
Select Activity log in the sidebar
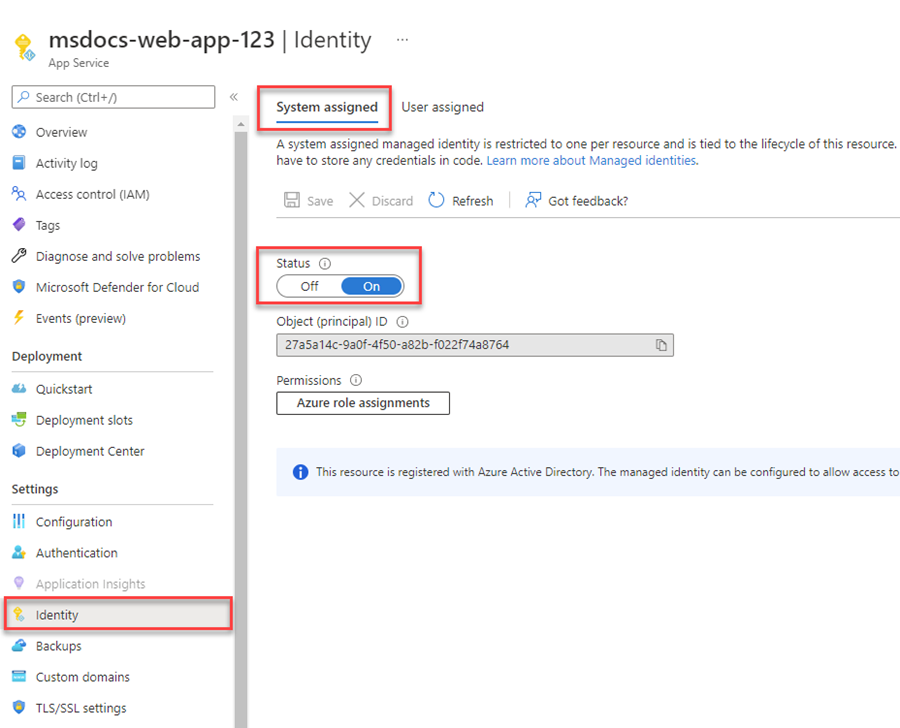68,162
